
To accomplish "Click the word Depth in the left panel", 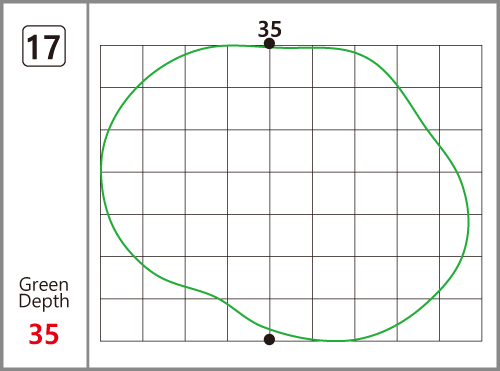I will click(44, 301).
